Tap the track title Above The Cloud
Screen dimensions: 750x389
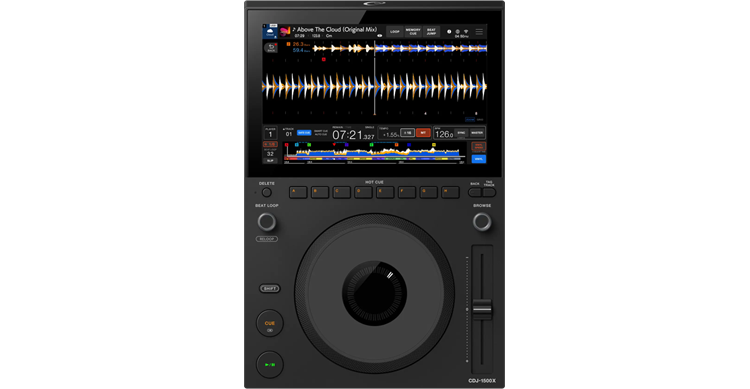(x=337, y=29)
